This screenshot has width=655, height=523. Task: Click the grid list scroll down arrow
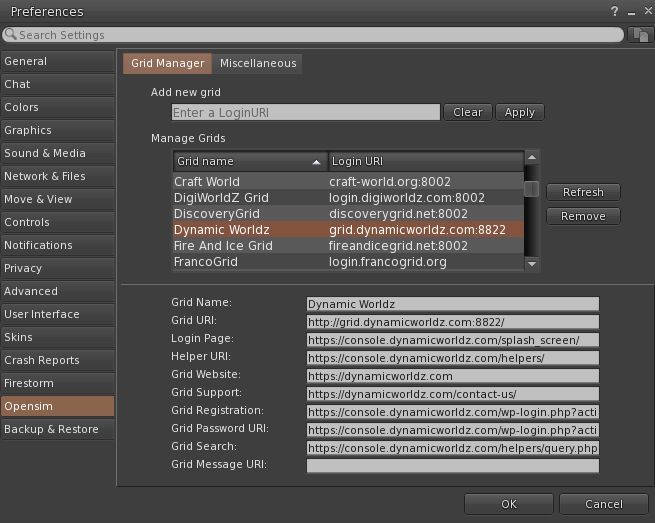pyautogui.click(x=532, y=264)
